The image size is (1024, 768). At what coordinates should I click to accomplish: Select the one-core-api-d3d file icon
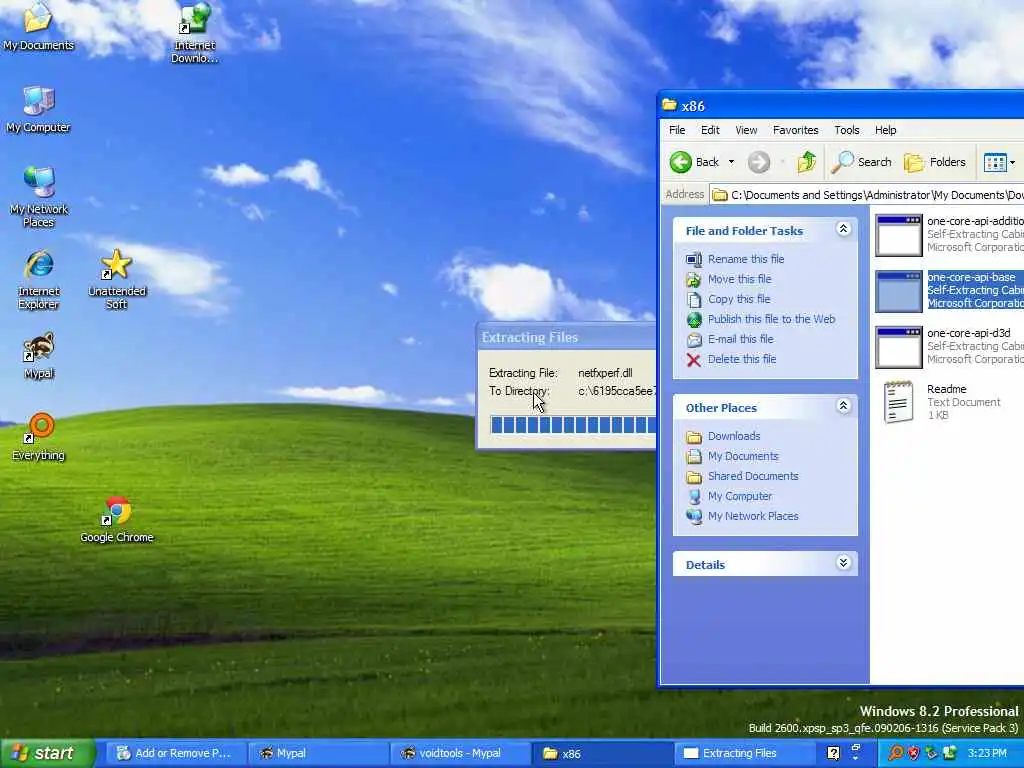[x=899, y=347]
